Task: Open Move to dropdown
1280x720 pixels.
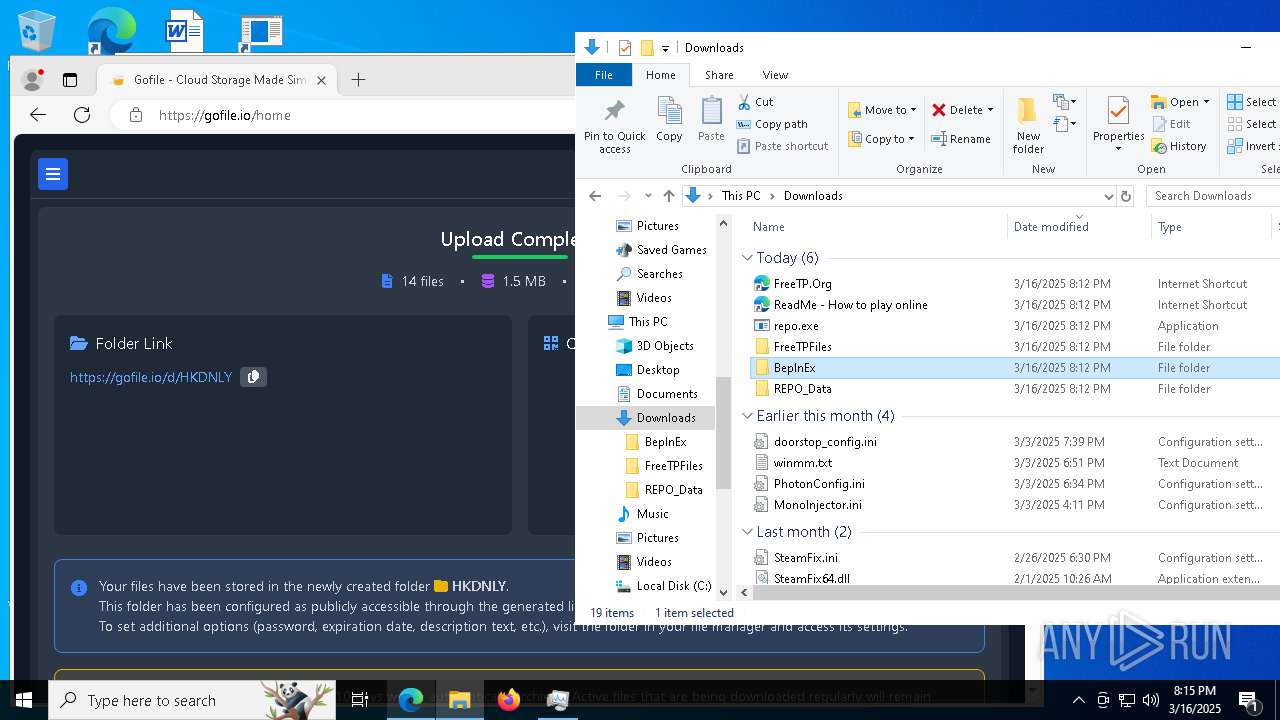Action: [881, 110]
